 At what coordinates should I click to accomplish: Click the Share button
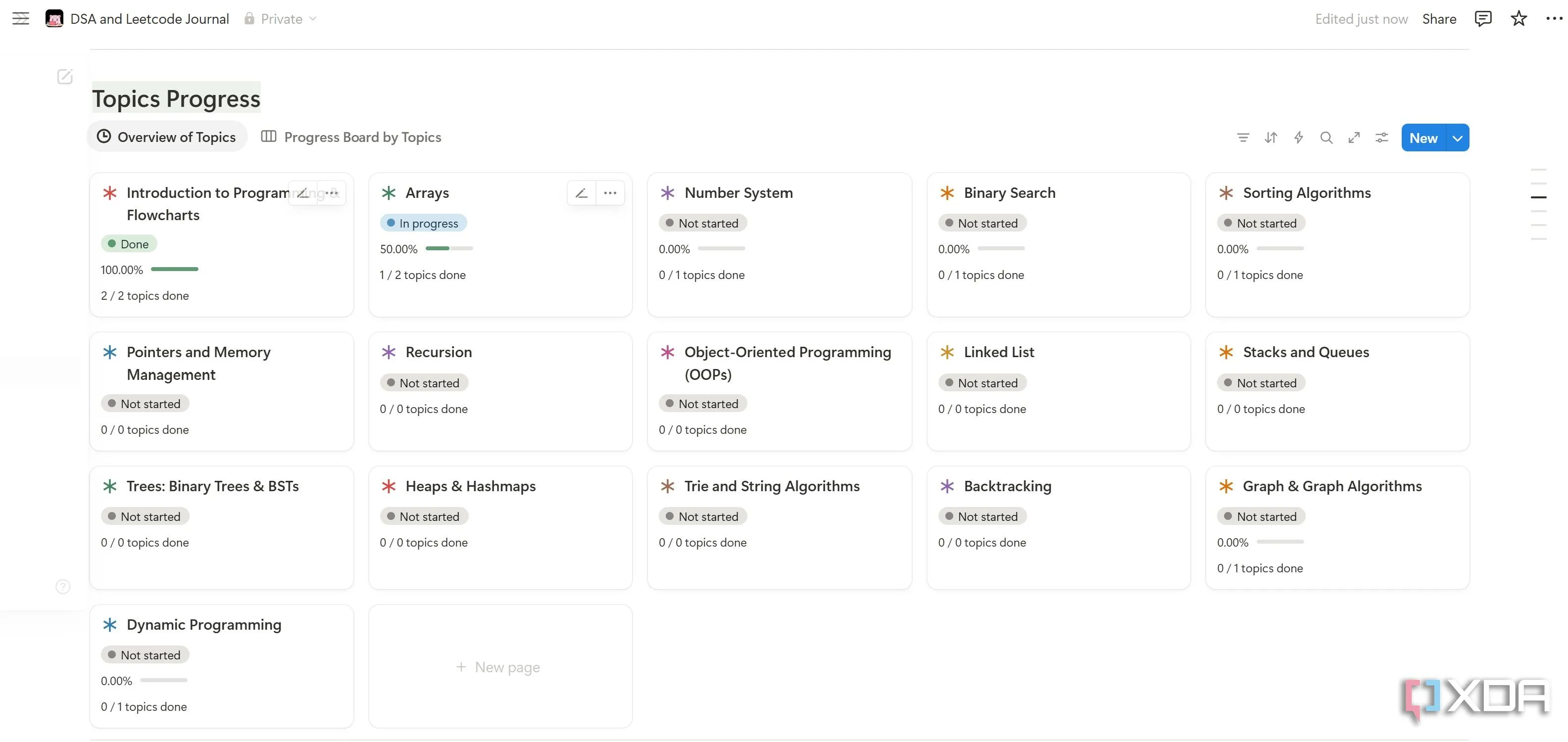point(1439,19)
